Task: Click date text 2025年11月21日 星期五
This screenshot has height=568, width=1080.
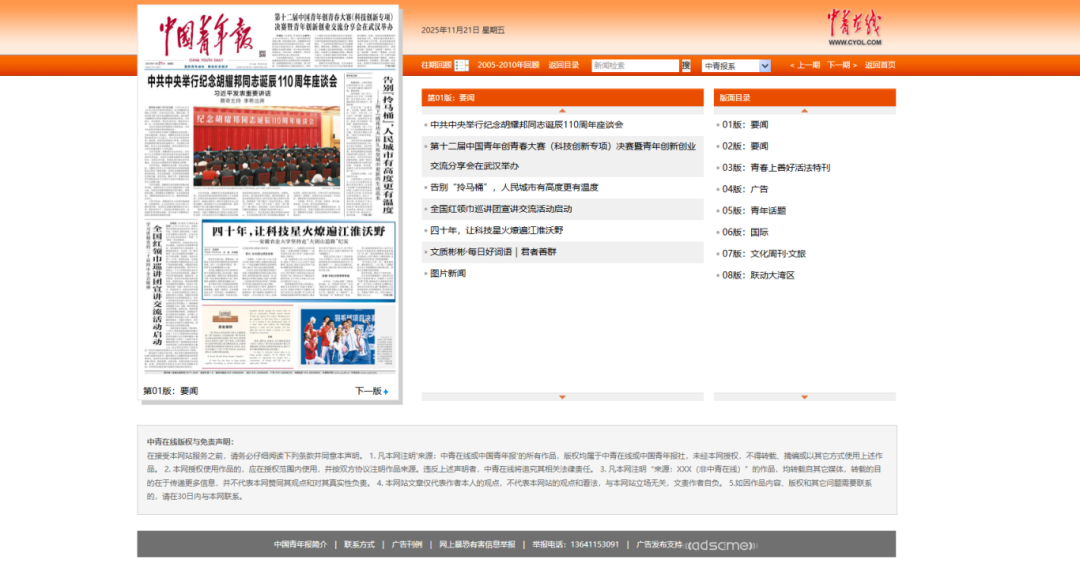Action: point(463,30)
